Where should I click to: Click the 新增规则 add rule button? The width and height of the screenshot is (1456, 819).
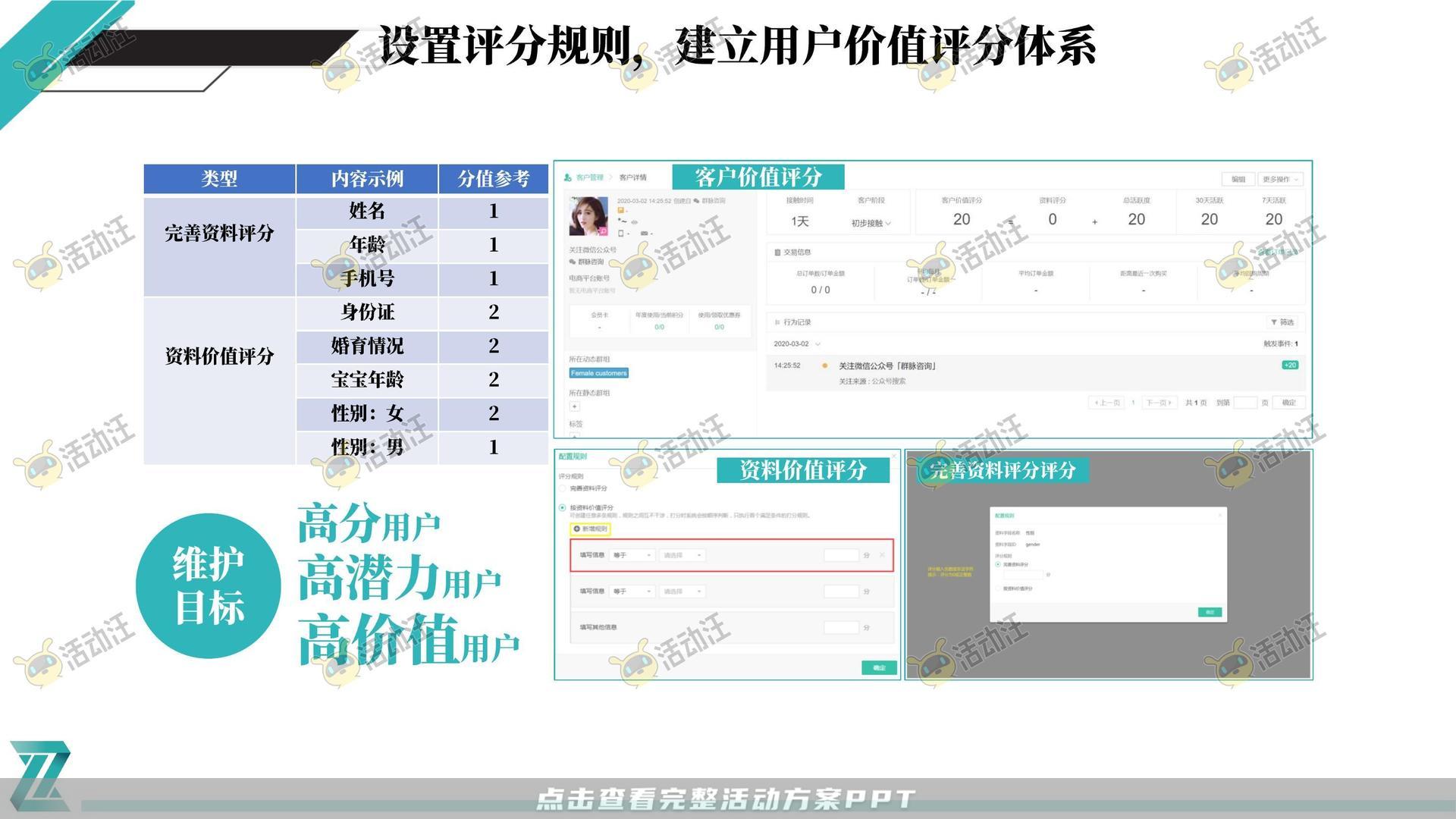pyautogui.click(x=590, y=529)
